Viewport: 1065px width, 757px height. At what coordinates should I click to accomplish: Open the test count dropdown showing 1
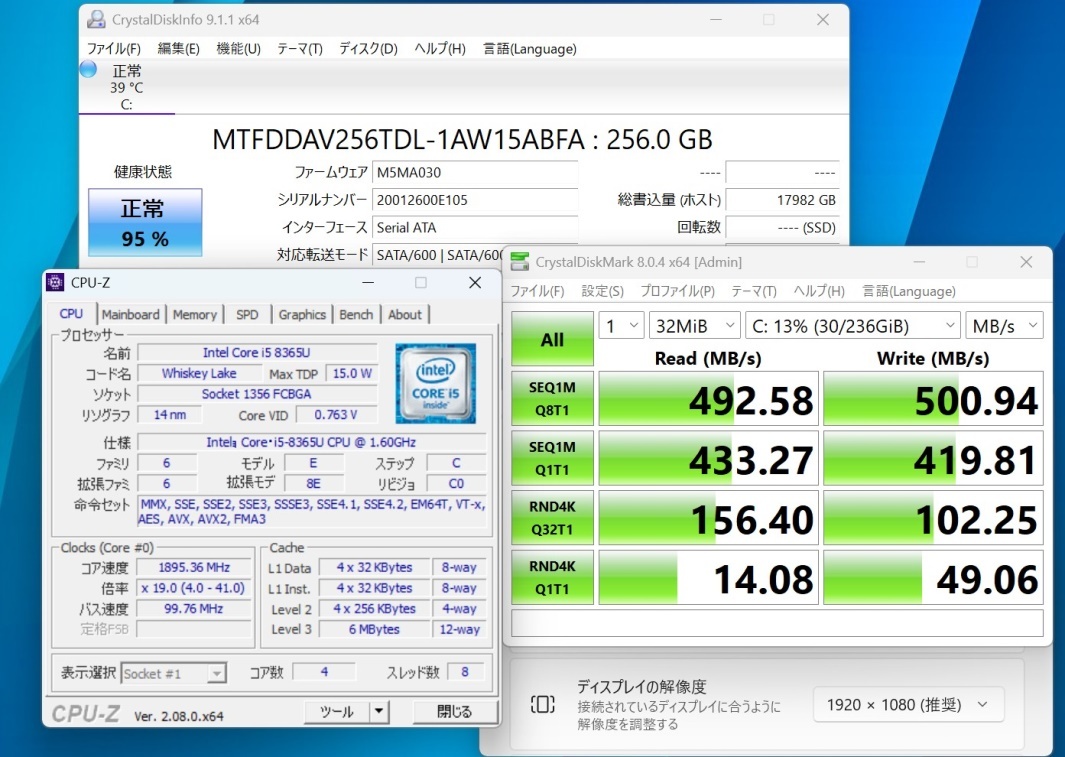621,326
